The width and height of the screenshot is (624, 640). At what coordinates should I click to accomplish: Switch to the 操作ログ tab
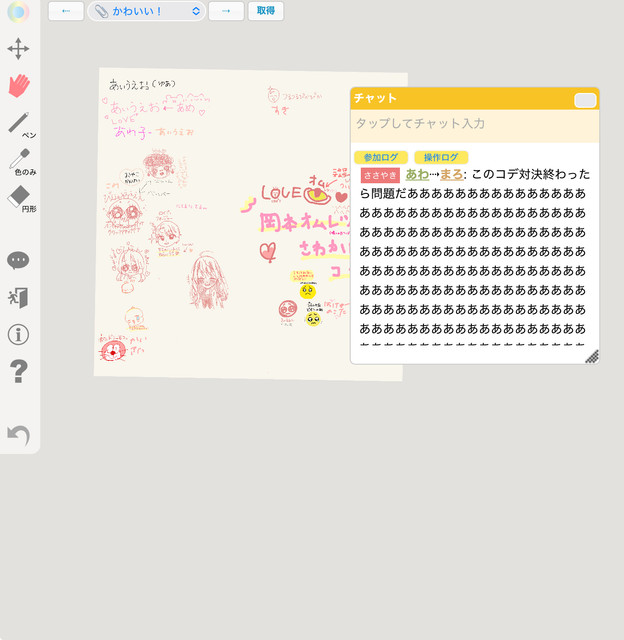[440, 158]
